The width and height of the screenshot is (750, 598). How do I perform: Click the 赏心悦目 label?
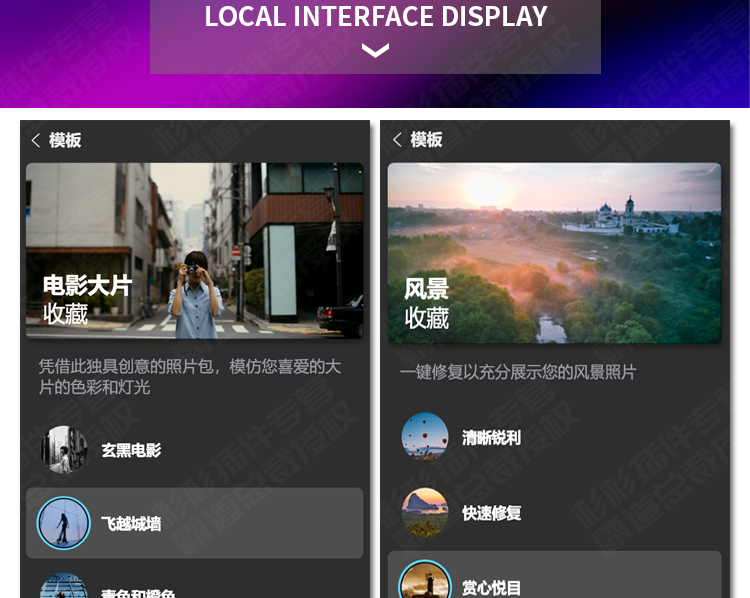[x=491, y=588]
